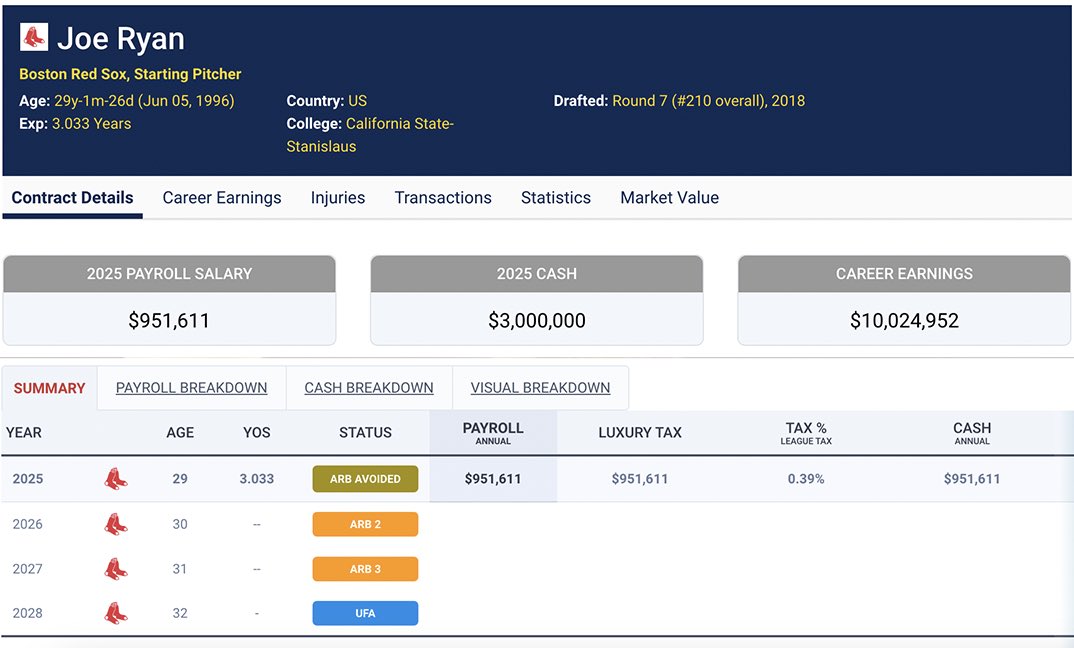Click the Year column header

click(24, 433)
